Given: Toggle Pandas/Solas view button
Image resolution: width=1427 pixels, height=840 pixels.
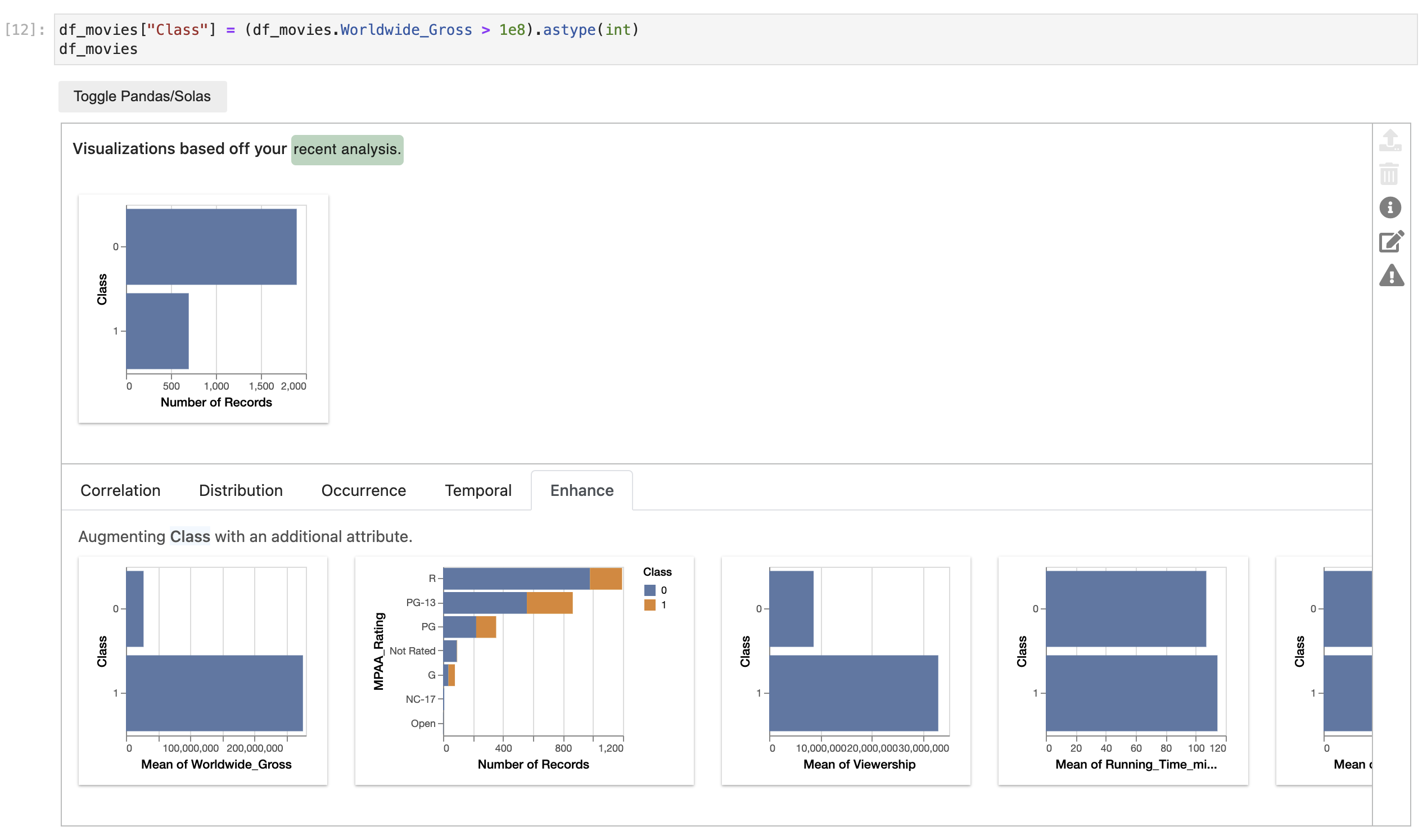Looking at the screenshot, I should 142,96.
